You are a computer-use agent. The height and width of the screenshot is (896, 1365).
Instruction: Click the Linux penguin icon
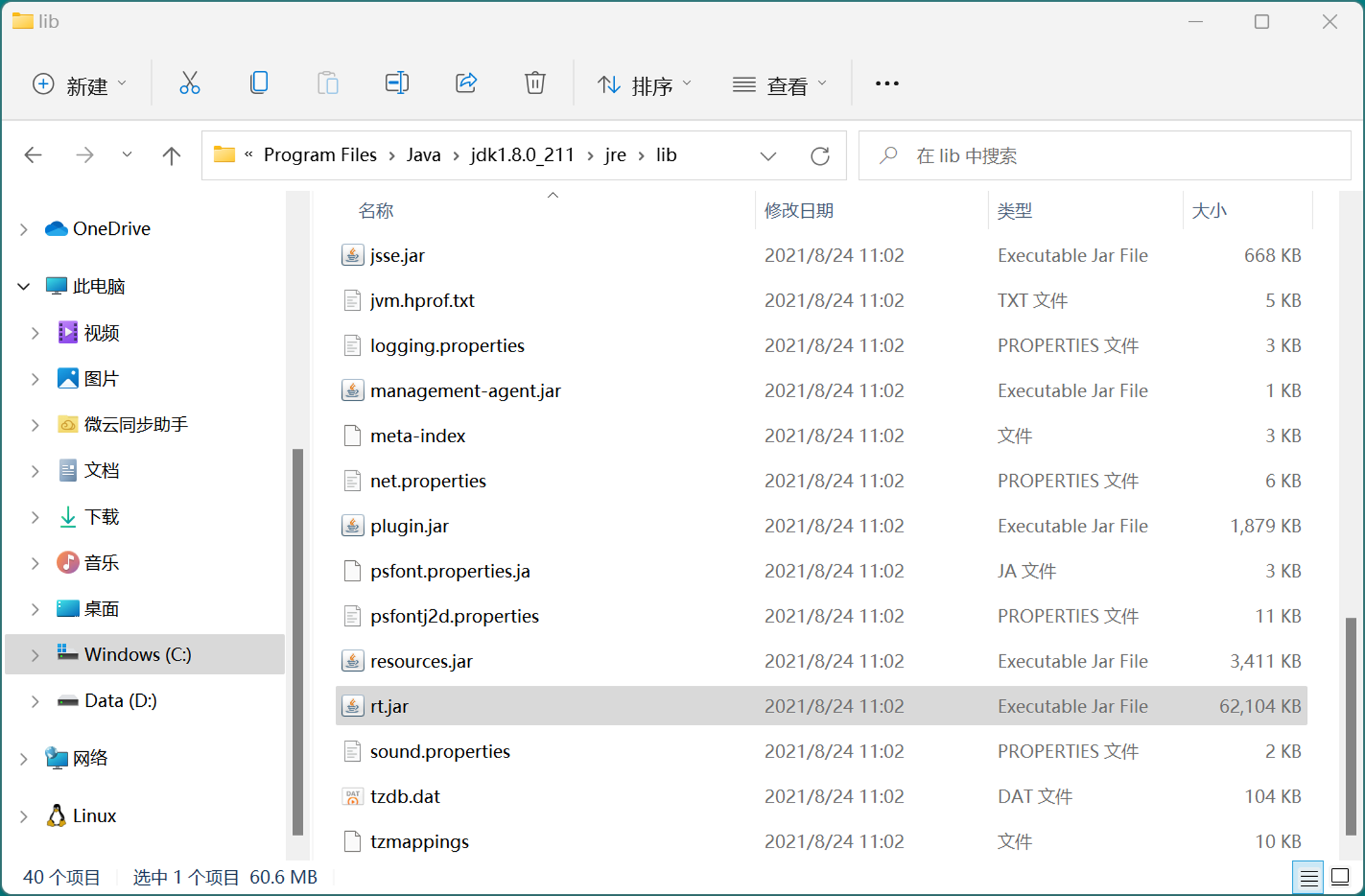click(56, 815)
